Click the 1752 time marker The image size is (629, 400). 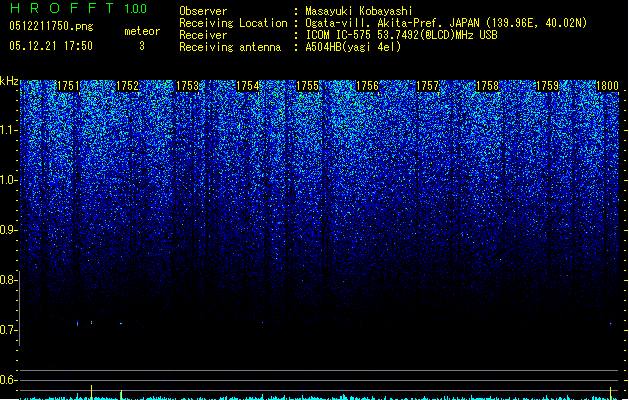coord(128,86)
